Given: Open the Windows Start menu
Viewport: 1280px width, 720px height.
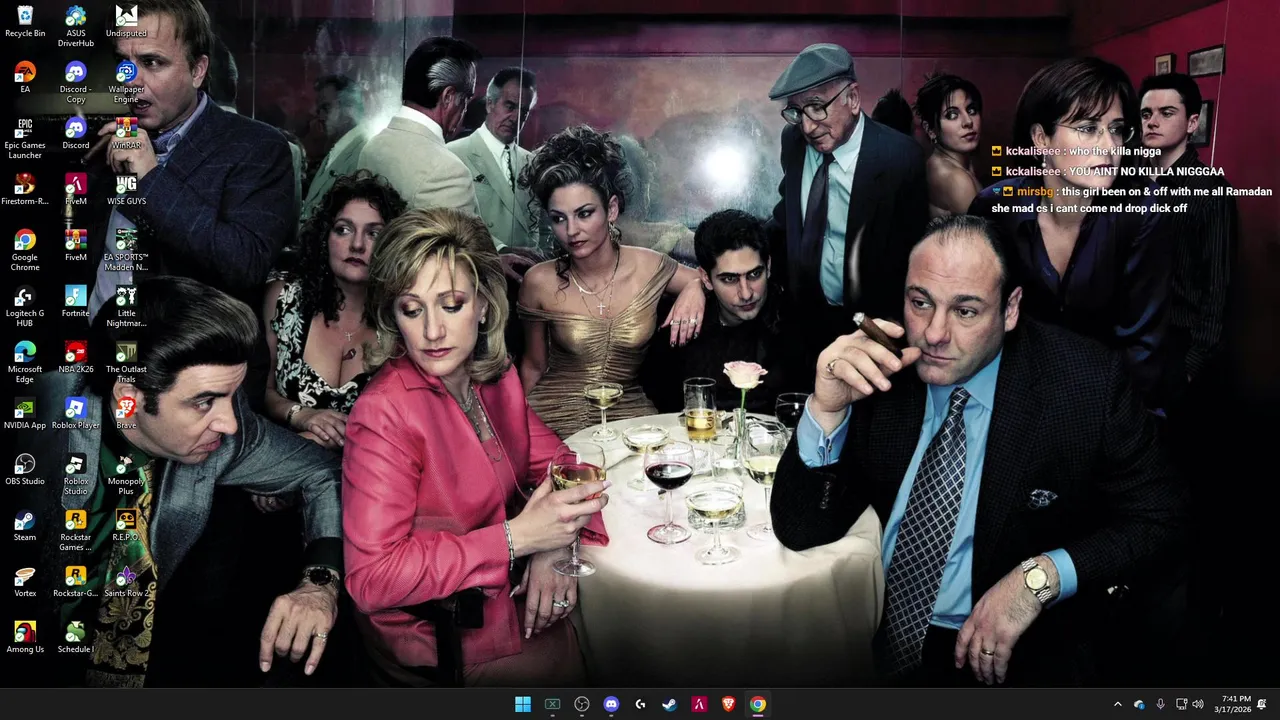Looking at the screenshot, I should [x=523, y=704].
